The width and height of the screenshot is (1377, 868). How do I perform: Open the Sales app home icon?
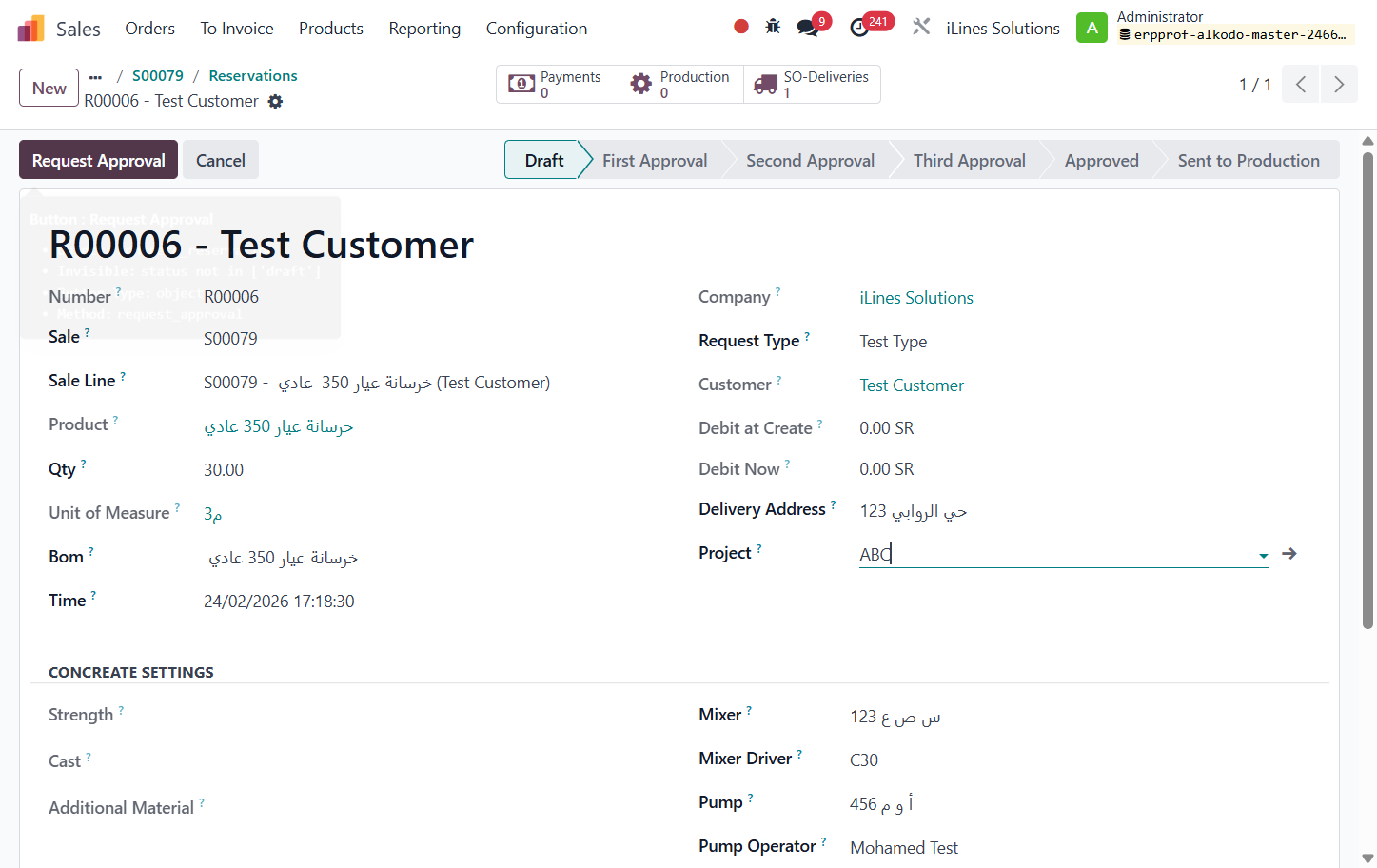point(30,29)
